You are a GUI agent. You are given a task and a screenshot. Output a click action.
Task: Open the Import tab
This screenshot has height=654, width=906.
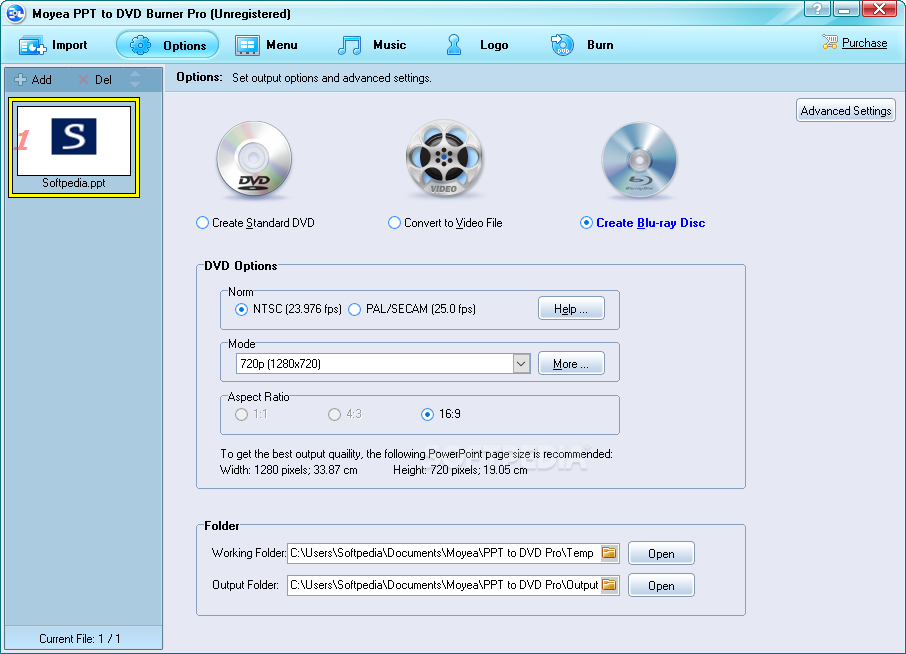53,45
